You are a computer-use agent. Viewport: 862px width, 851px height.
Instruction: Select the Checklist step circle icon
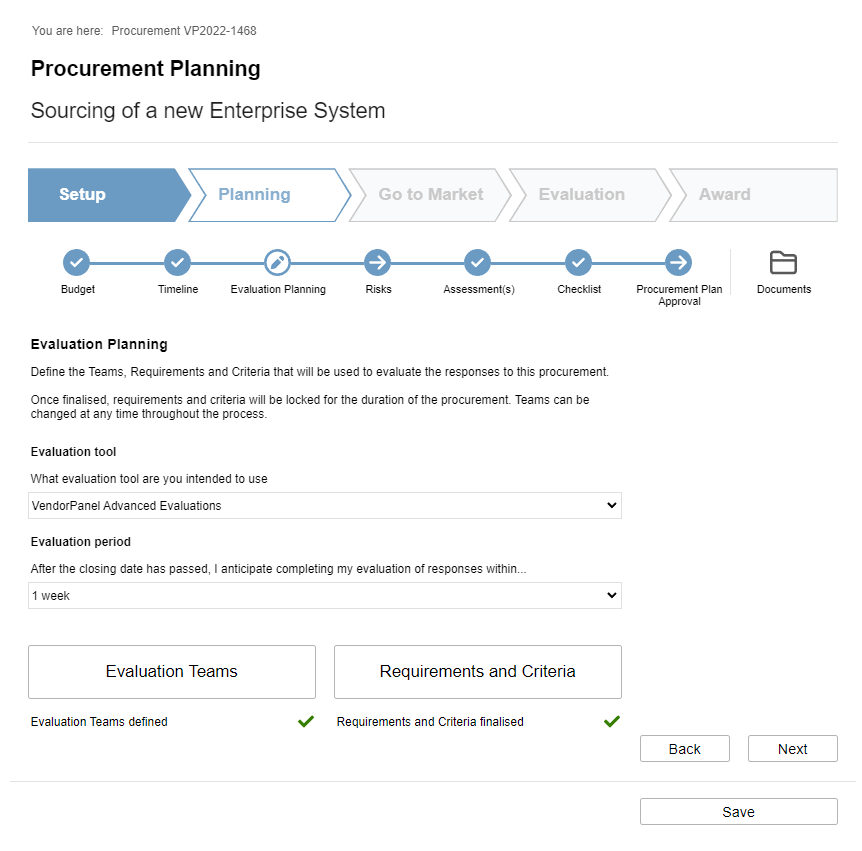578,263
